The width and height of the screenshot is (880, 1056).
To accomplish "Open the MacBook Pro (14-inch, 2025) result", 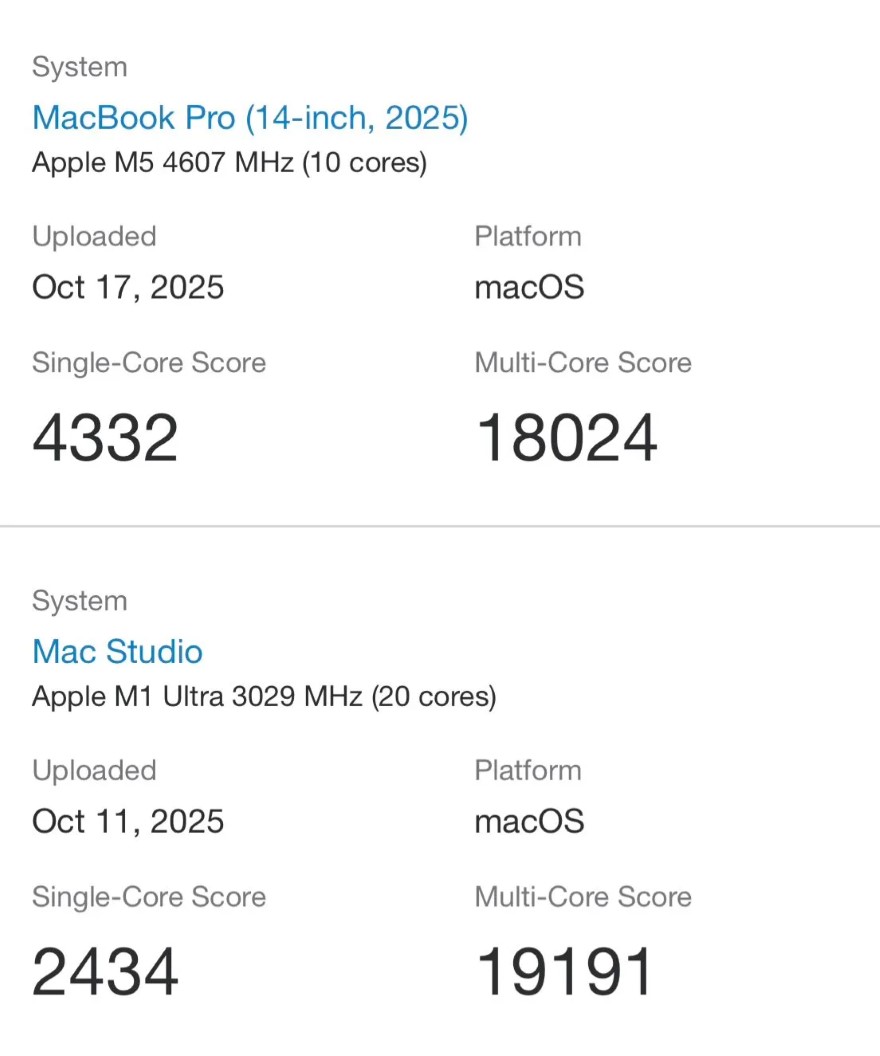I will tap(250, 118).
